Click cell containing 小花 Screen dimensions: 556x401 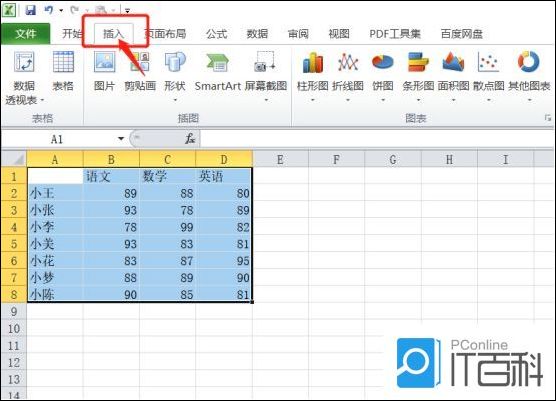(55, 261)
